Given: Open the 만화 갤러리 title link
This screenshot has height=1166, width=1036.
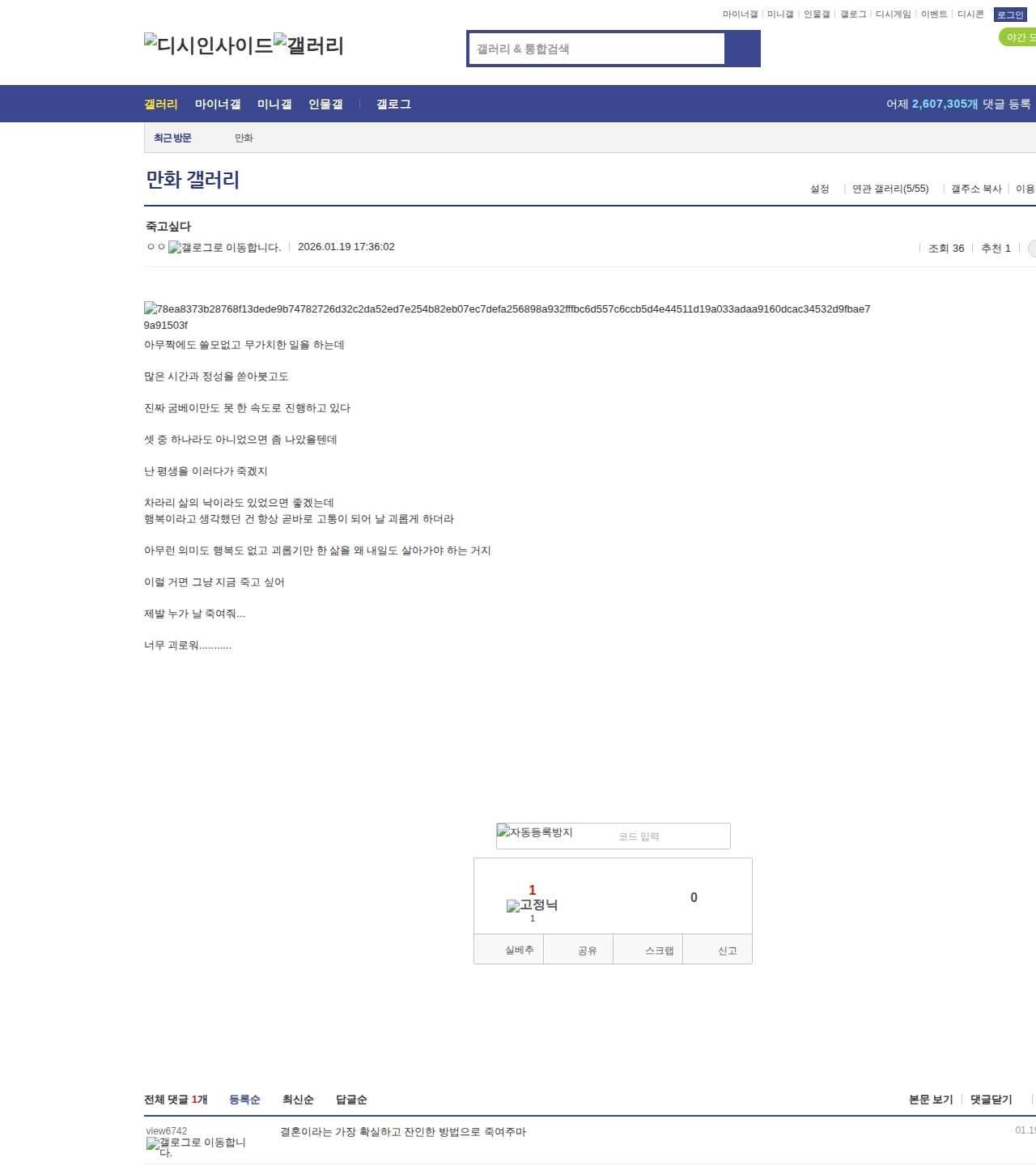Looking at the screenshot, I should click(193, 180).
